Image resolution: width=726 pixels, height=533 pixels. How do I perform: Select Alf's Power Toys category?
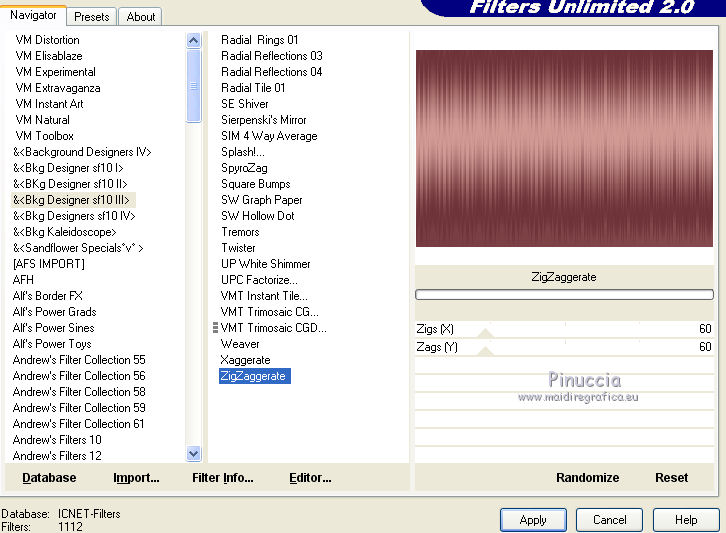(52, 344)
